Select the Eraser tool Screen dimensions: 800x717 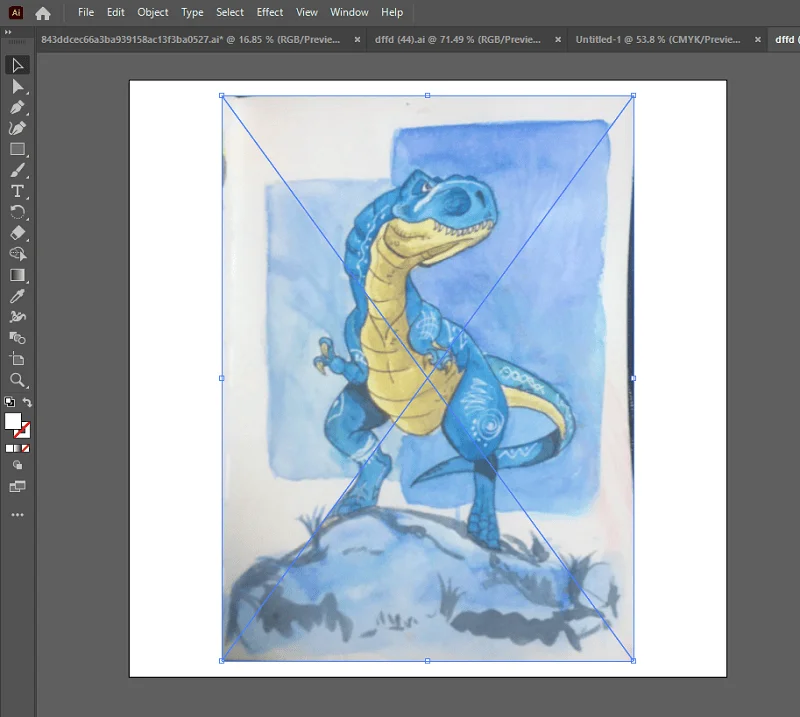tap(17, 233)
